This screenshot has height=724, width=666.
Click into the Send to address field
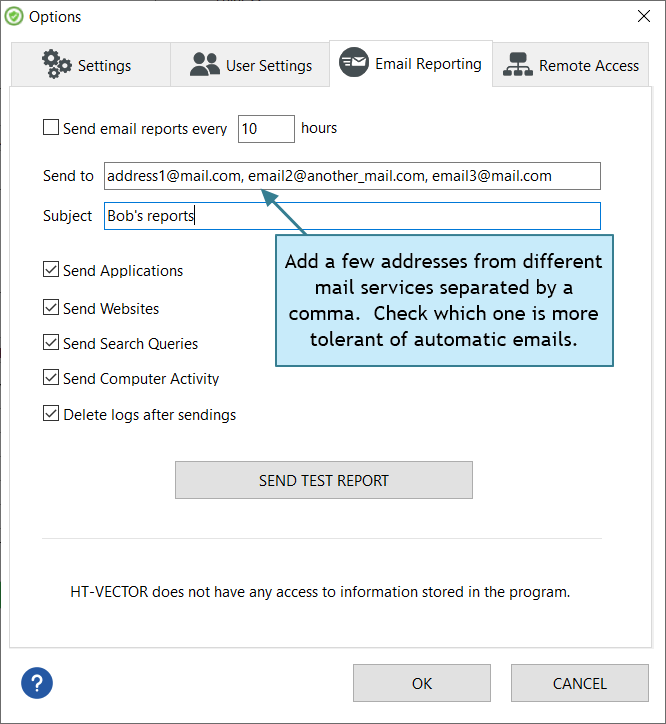pos(352,176)
